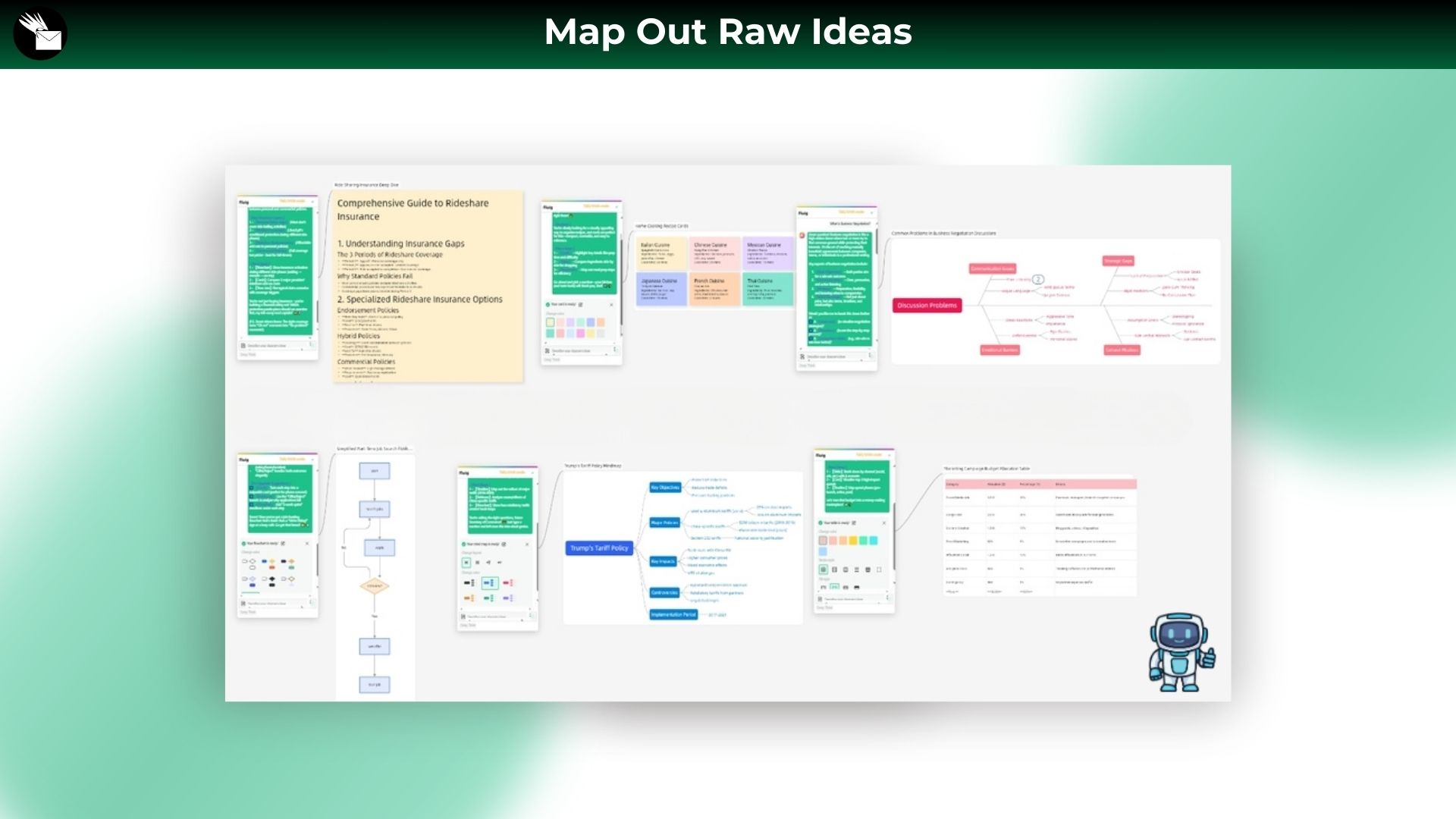Click the mail logo in header
The height and width of the screenshot is (819, 1456).
coord(40,33)
